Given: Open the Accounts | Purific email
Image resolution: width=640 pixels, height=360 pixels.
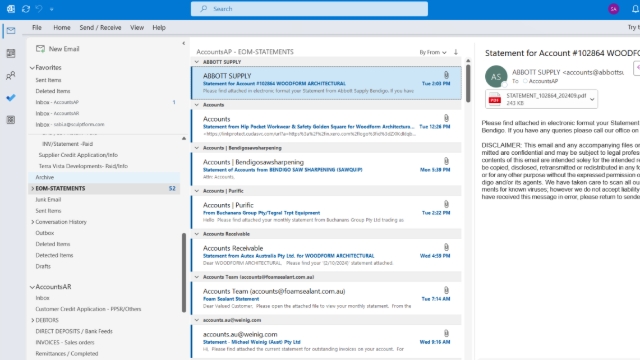Looking at the screenshot, I should click(x=326, y=212).
